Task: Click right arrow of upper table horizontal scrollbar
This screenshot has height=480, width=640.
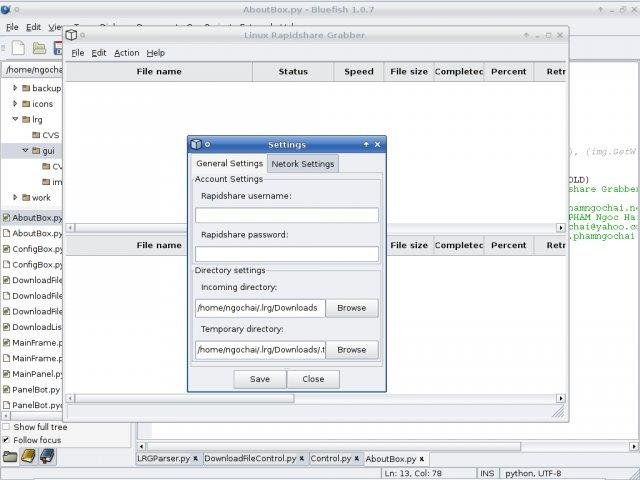Action: coord(561,228)
